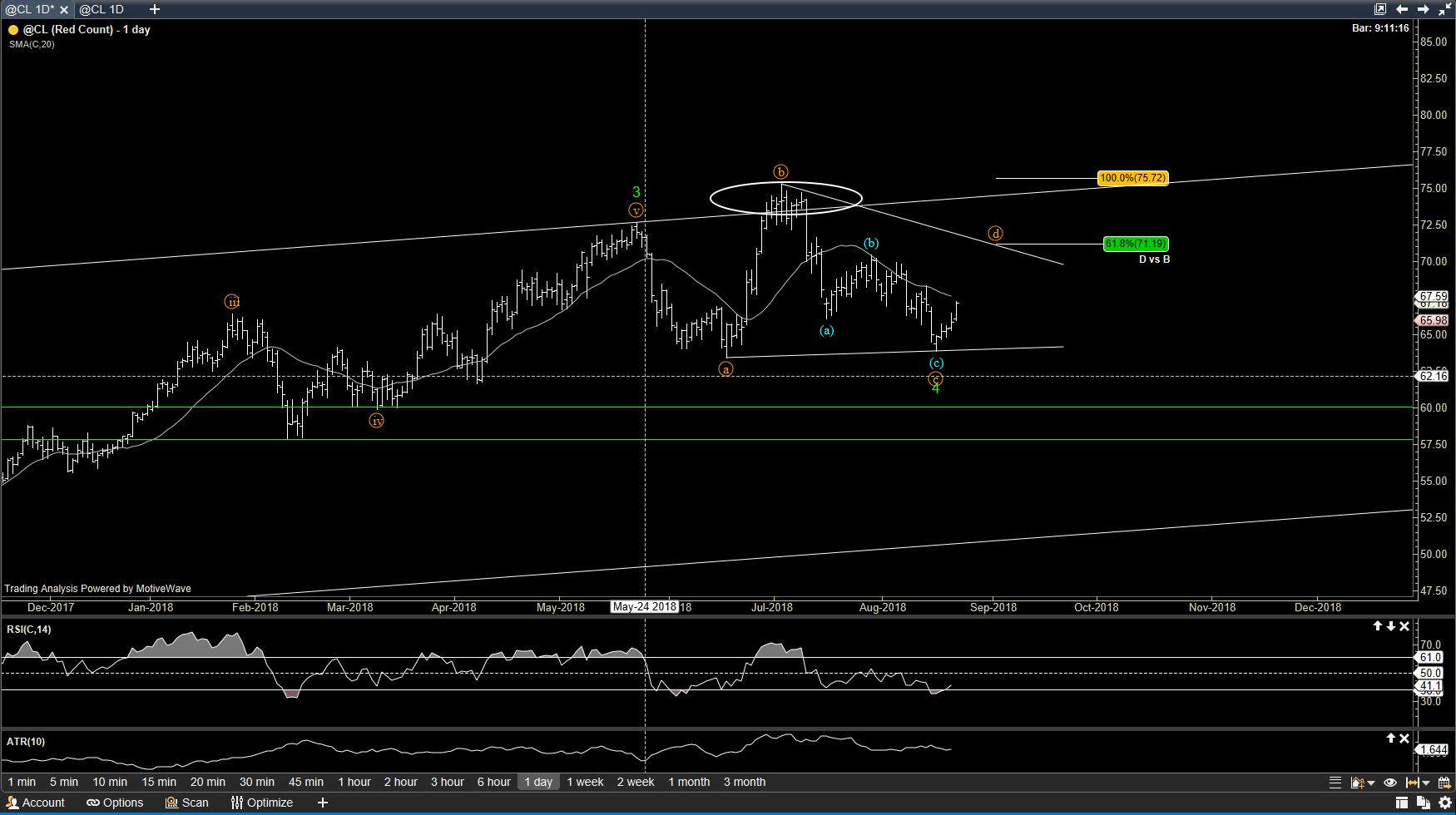Click the green wave 3 label
Viewport: 1456px width, 815px height.
636,192
